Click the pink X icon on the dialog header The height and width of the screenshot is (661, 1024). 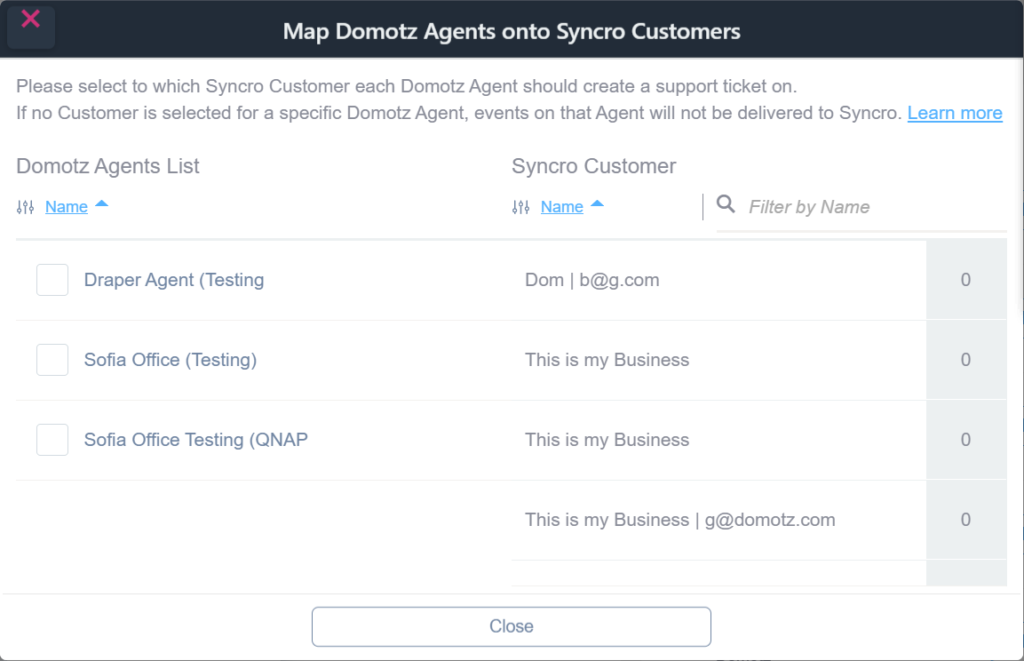[30, 18]
